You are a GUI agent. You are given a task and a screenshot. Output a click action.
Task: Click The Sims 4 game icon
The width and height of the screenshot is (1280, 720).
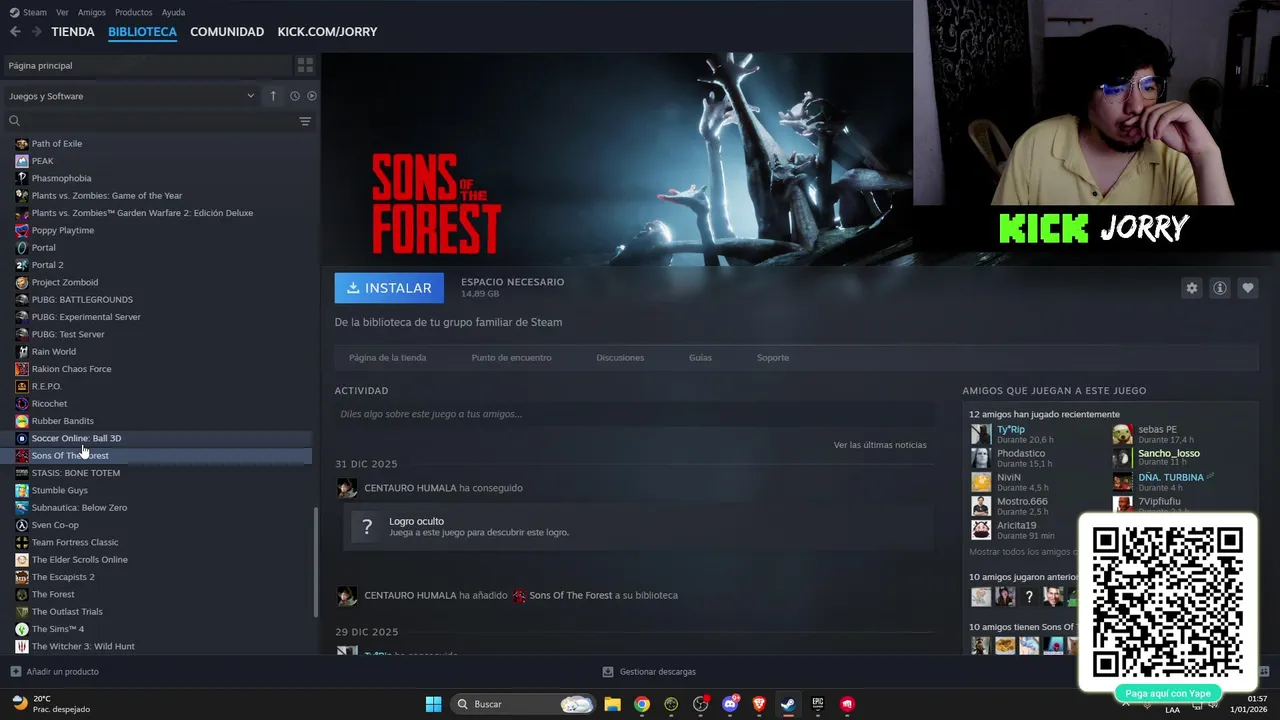point(22,629)
